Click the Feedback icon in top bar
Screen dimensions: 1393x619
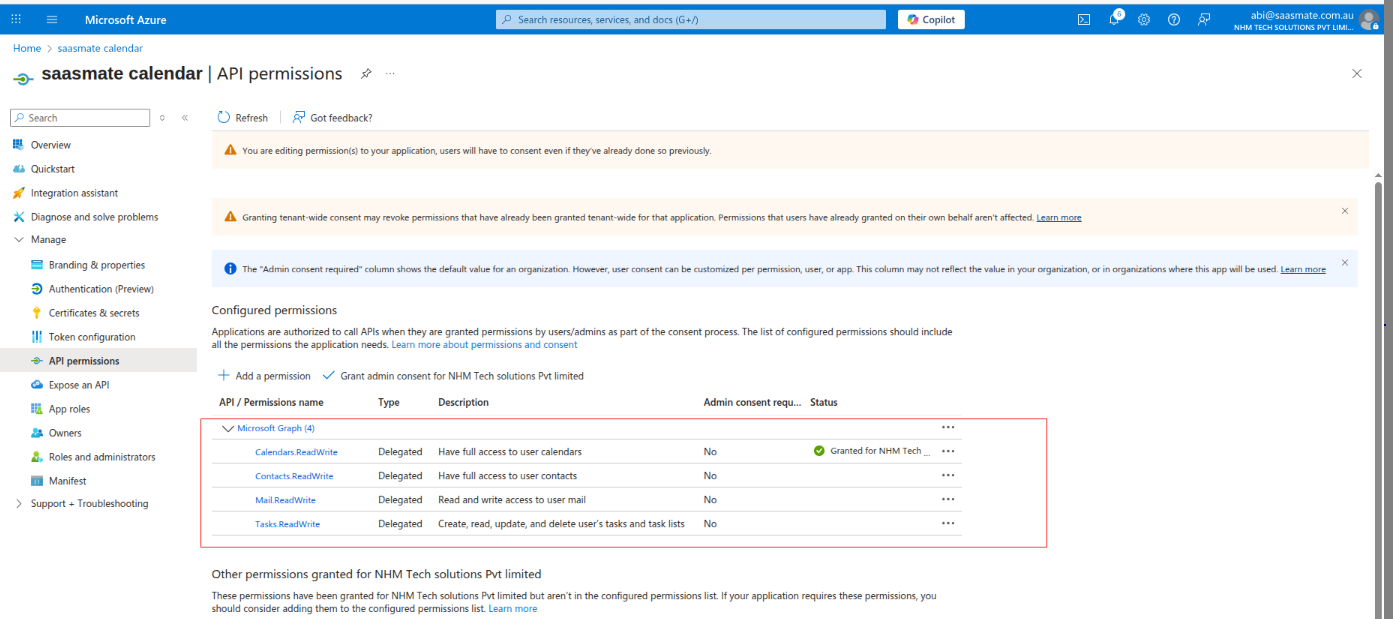point(1204,20)
